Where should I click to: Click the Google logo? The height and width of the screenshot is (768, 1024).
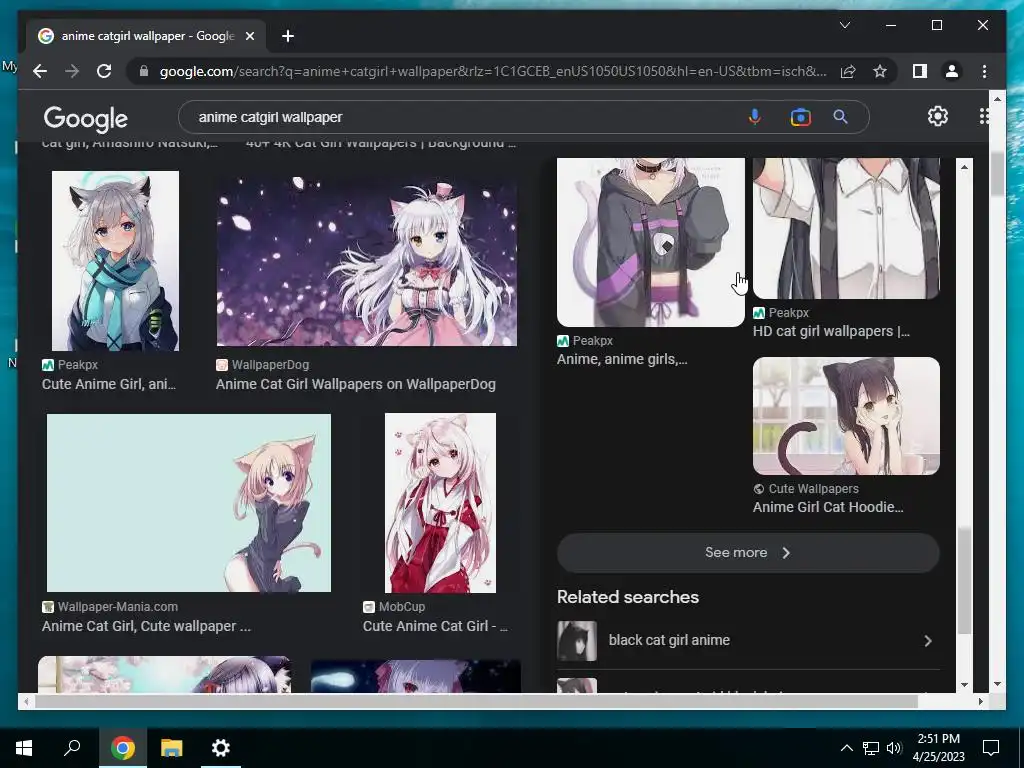(x=86, y=119)
